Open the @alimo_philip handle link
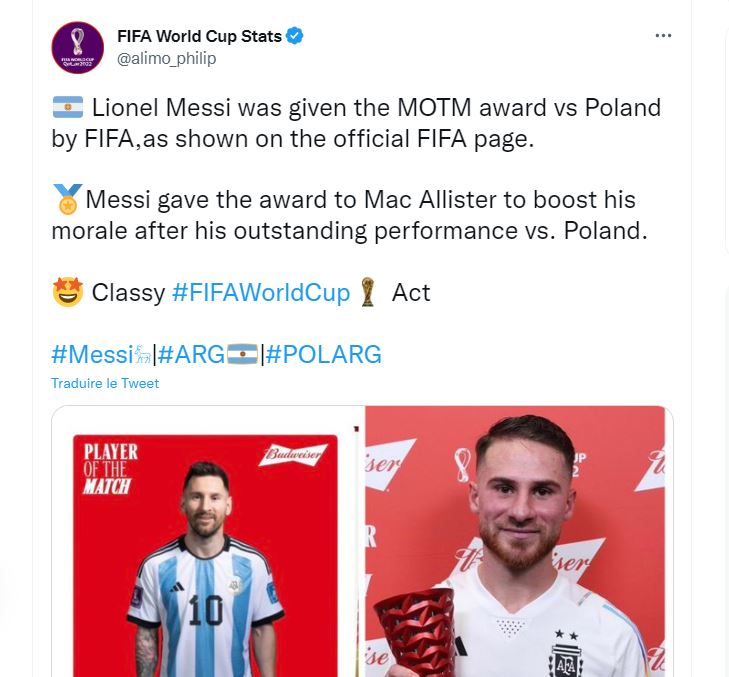 166,58
